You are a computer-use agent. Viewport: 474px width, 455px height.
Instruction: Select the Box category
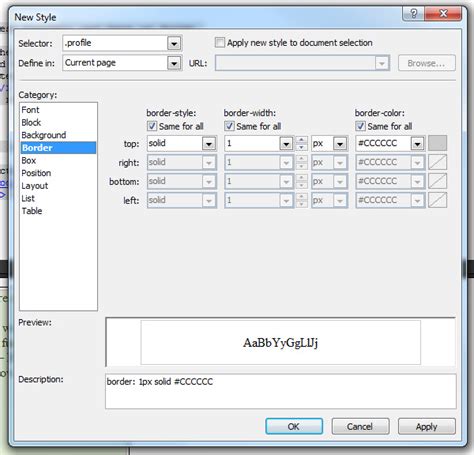[58, 160]
